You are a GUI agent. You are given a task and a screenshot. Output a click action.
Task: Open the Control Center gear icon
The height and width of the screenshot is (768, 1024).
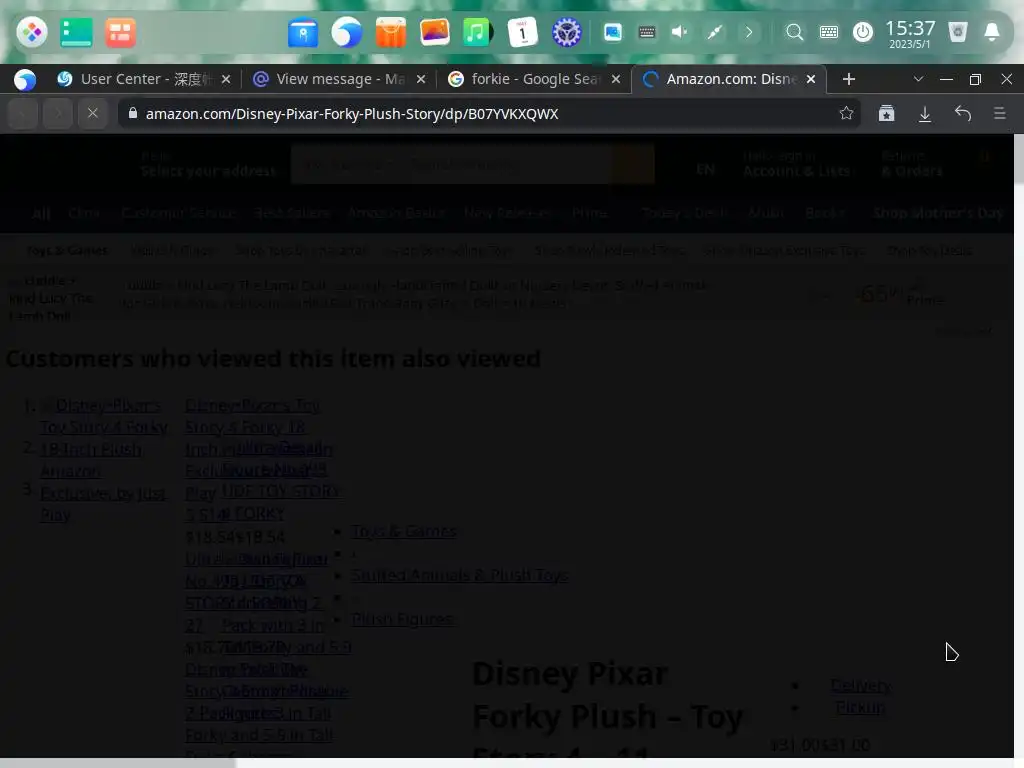tap(566, 32)
